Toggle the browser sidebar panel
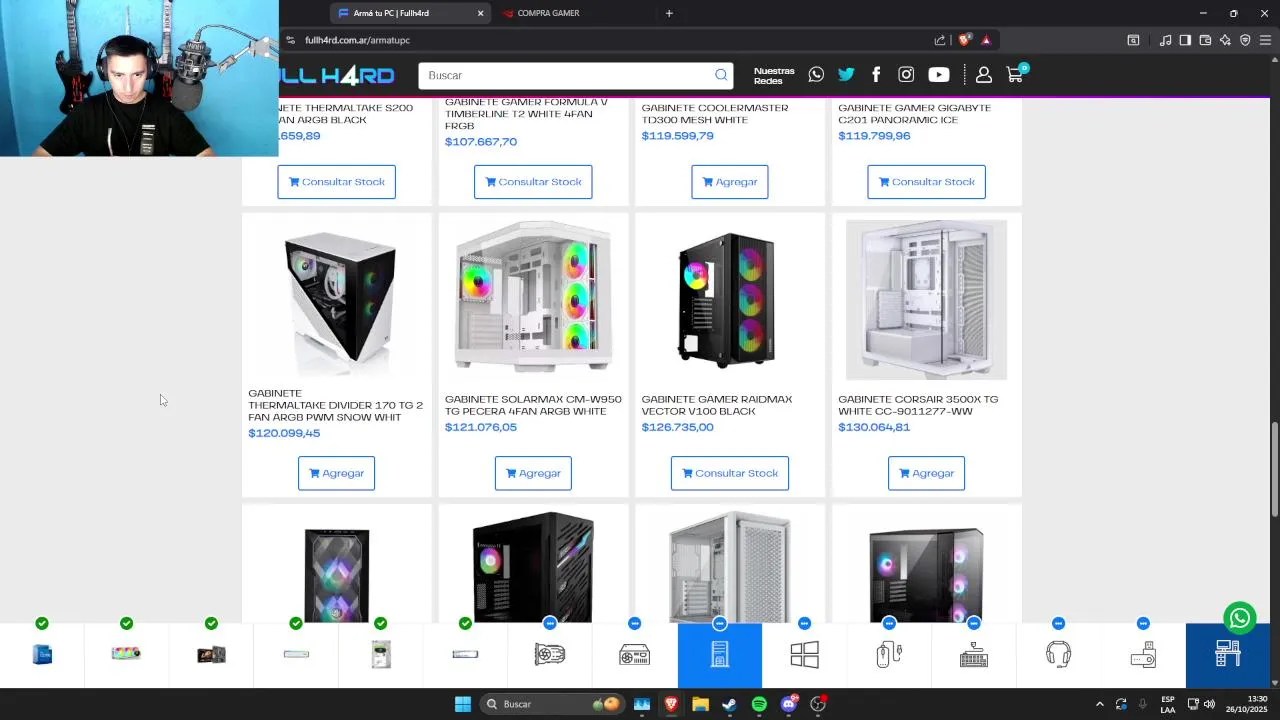Screen dimensions: 1280x720 (x=1185, y=40)
